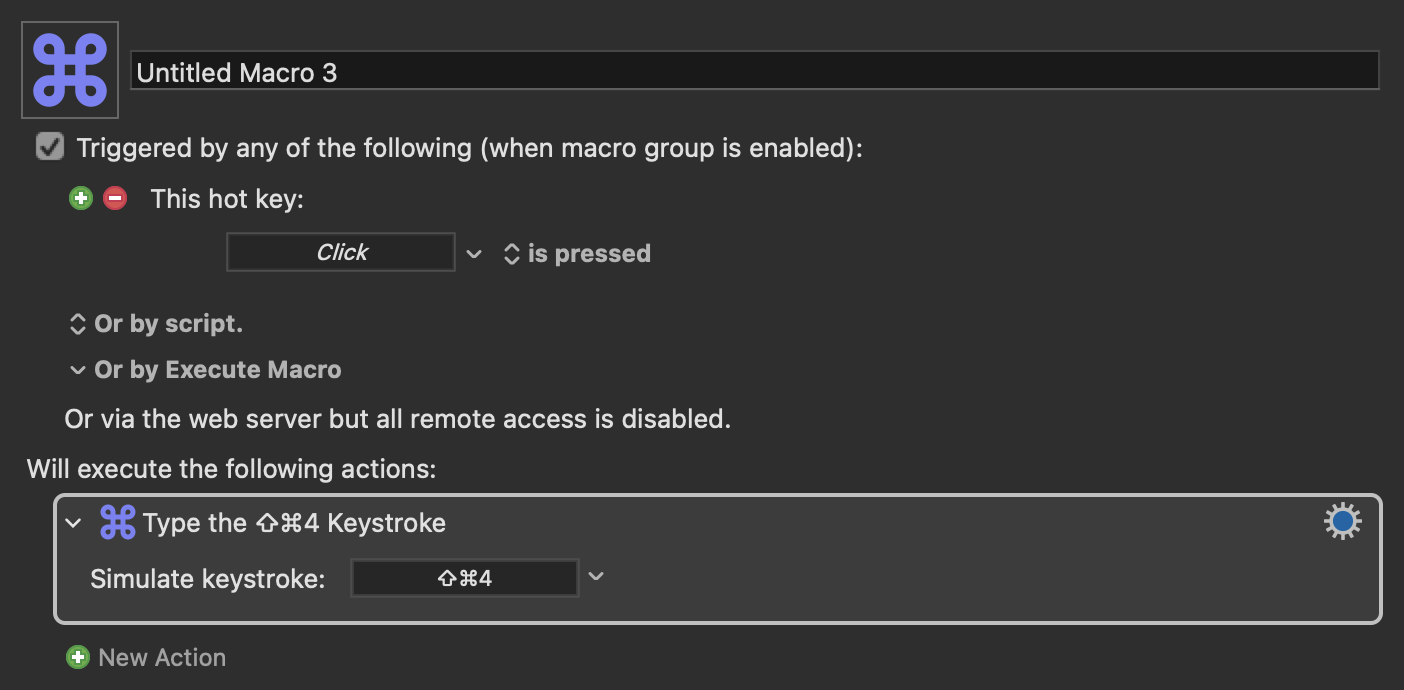Open the 'Or by script' options
This screenshot has width=1404, height=690.
156,324
